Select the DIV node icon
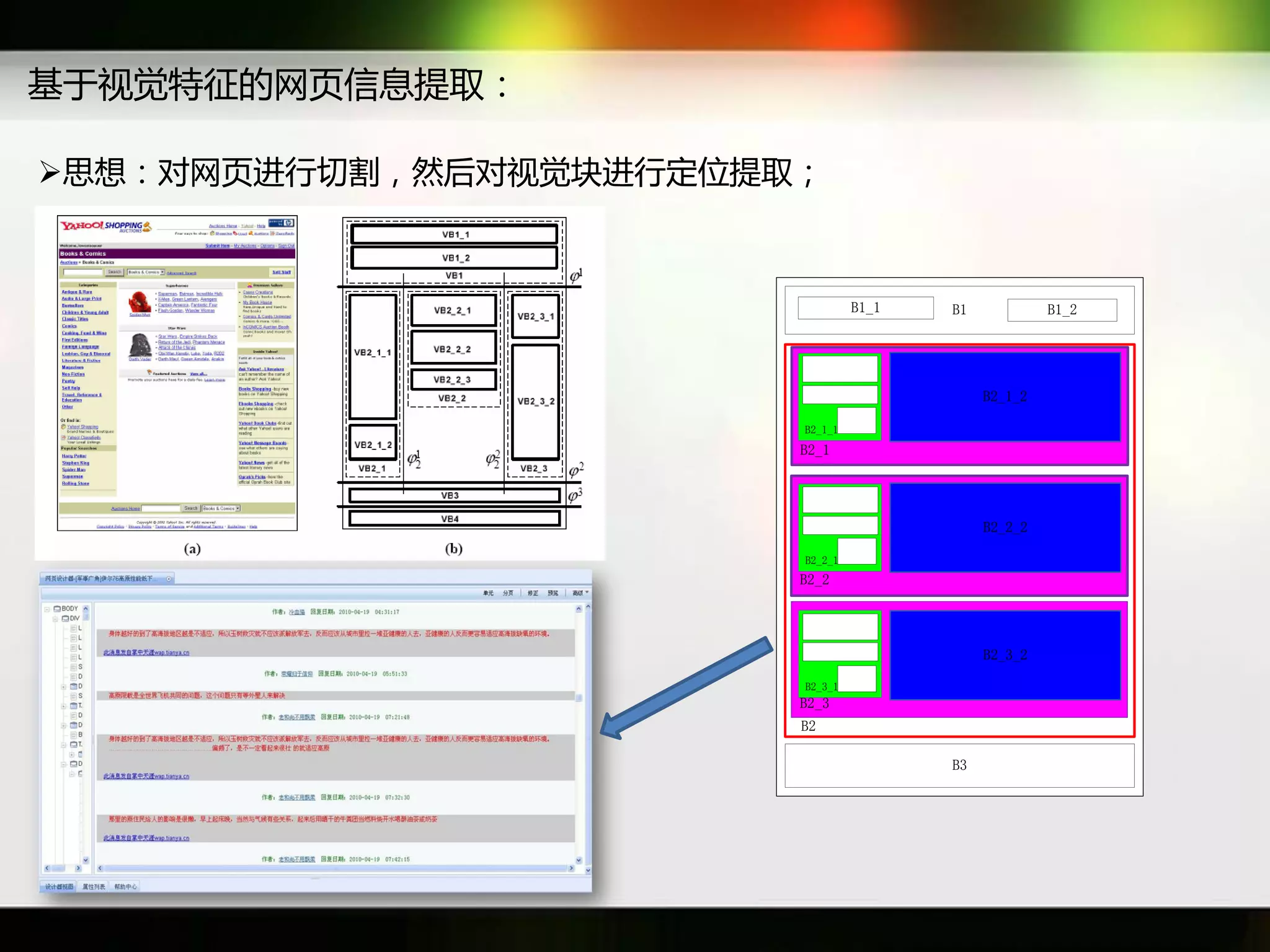This screenshot has height=952, width=1270. click(65, 618)
